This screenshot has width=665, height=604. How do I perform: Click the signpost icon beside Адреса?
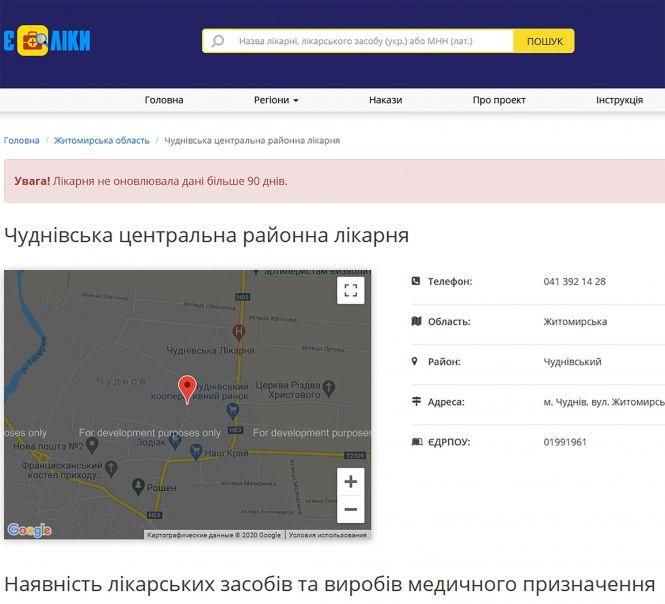(416, 401)
